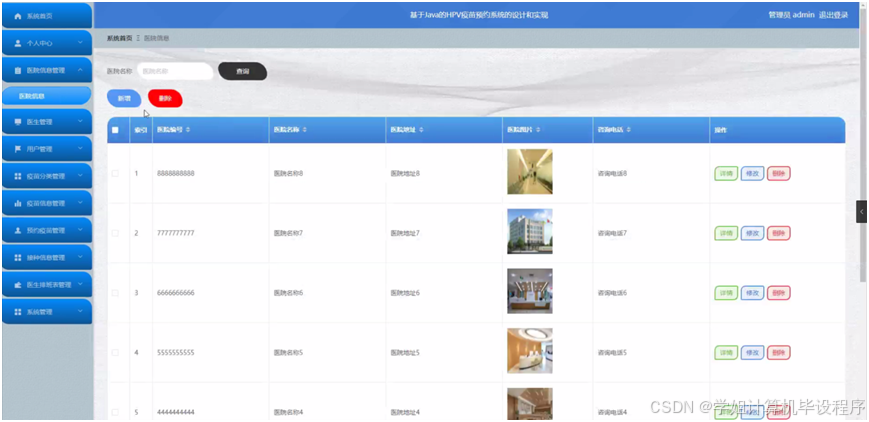Viewport: 869px width, 422px height.
Task: Click 修改 for hospital 医院名称5
Action: pos(752,353)
